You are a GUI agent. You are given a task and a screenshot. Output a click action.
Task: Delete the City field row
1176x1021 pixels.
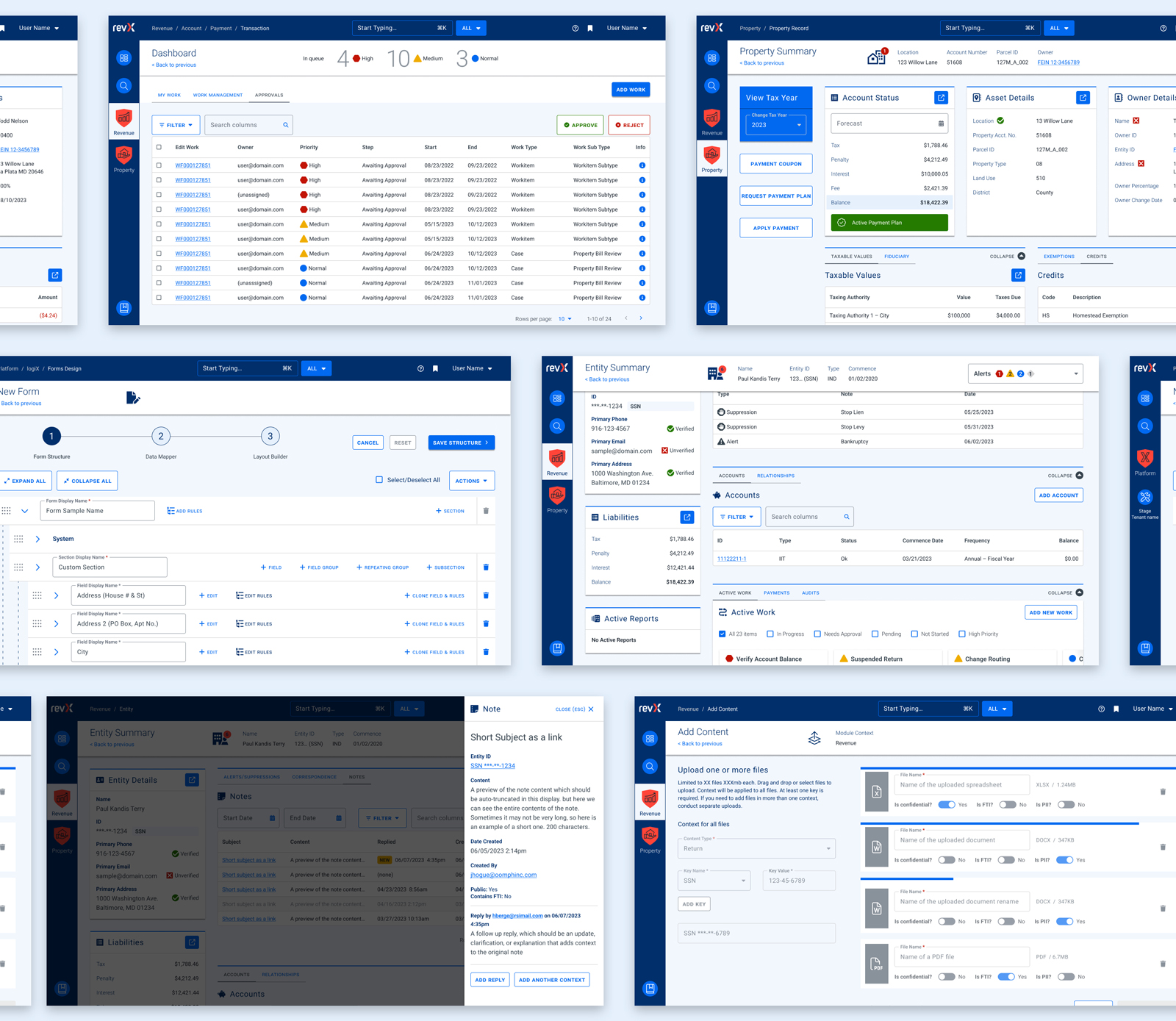(486, 652)
